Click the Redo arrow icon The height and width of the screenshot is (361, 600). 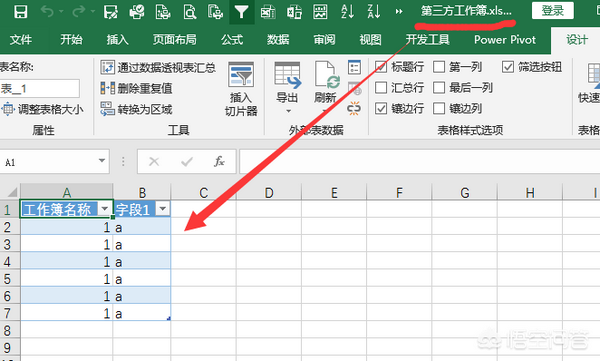[78, 11]
